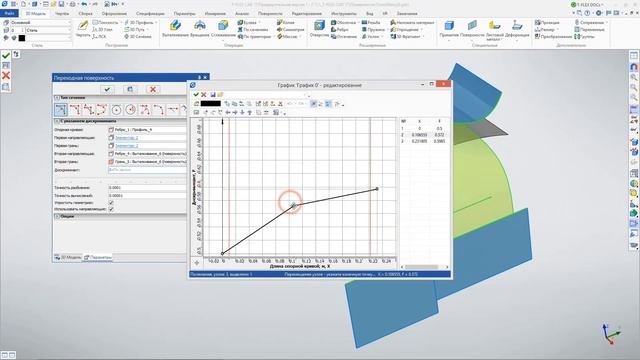Click the end node of graph curve
Screen dimensions: 640x360
coord(377,189)
